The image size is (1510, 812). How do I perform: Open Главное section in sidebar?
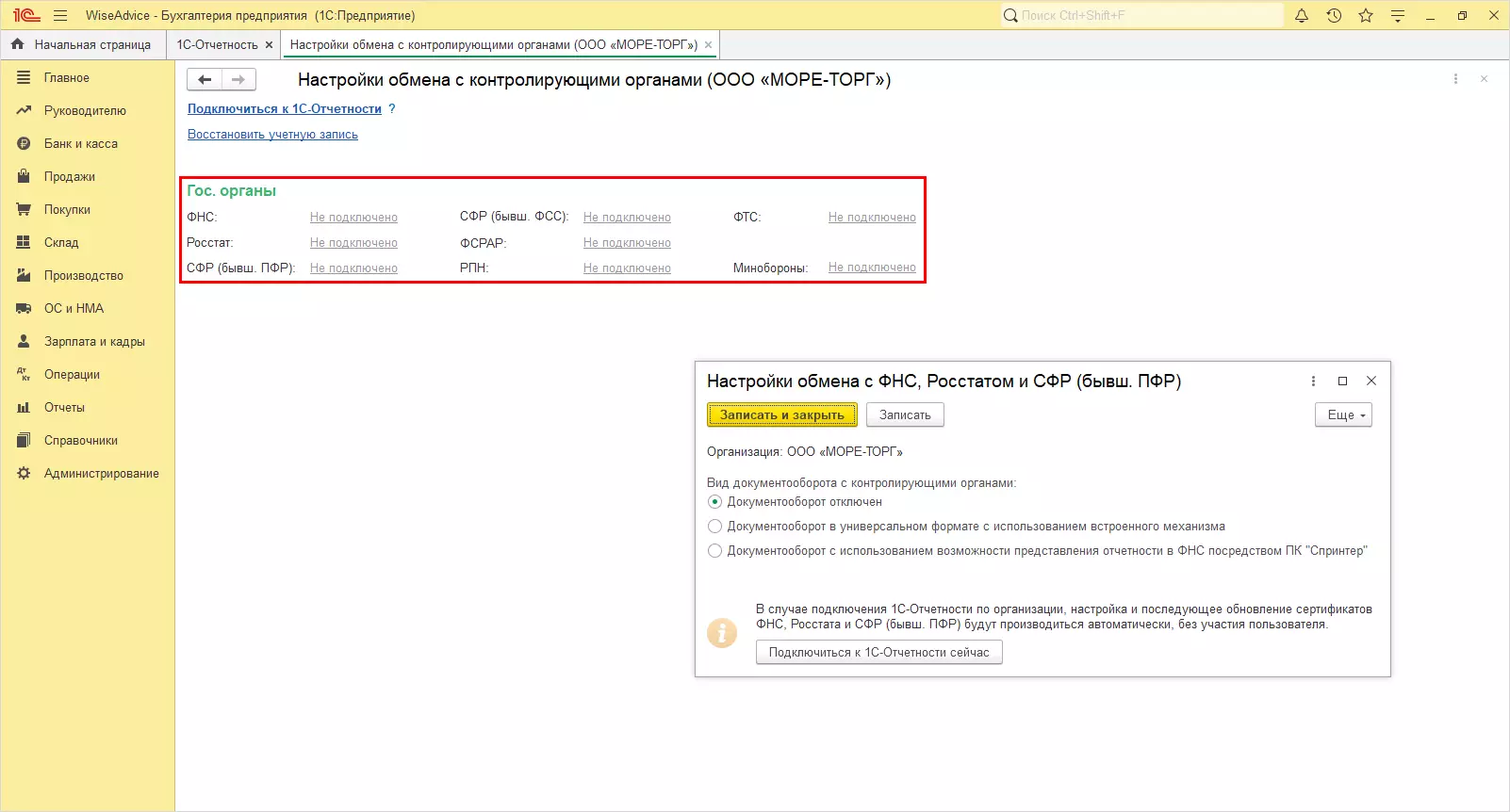click(x=66, y=78)
